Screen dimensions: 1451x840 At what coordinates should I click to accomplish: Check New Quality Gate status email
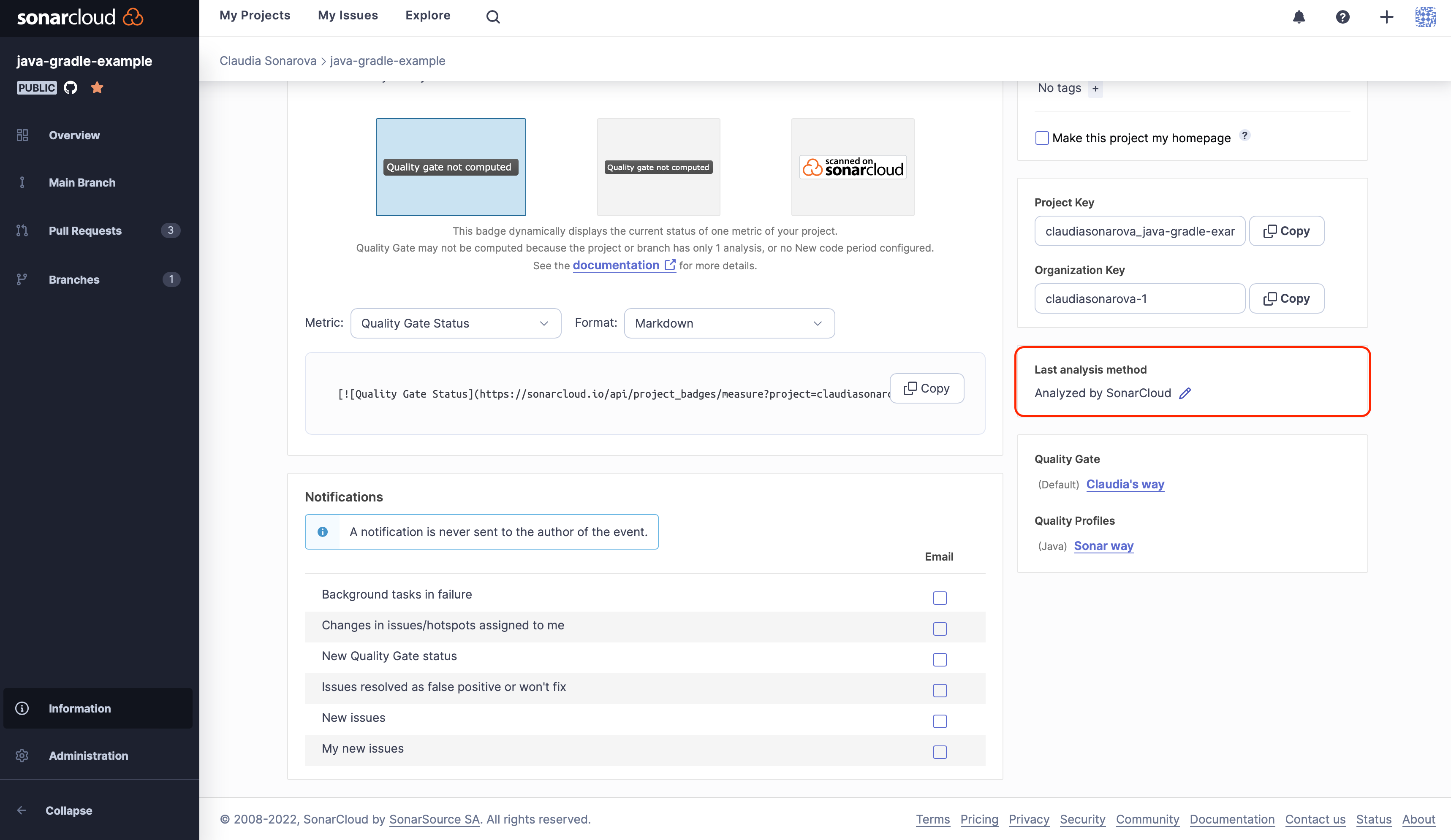point(940,660)
